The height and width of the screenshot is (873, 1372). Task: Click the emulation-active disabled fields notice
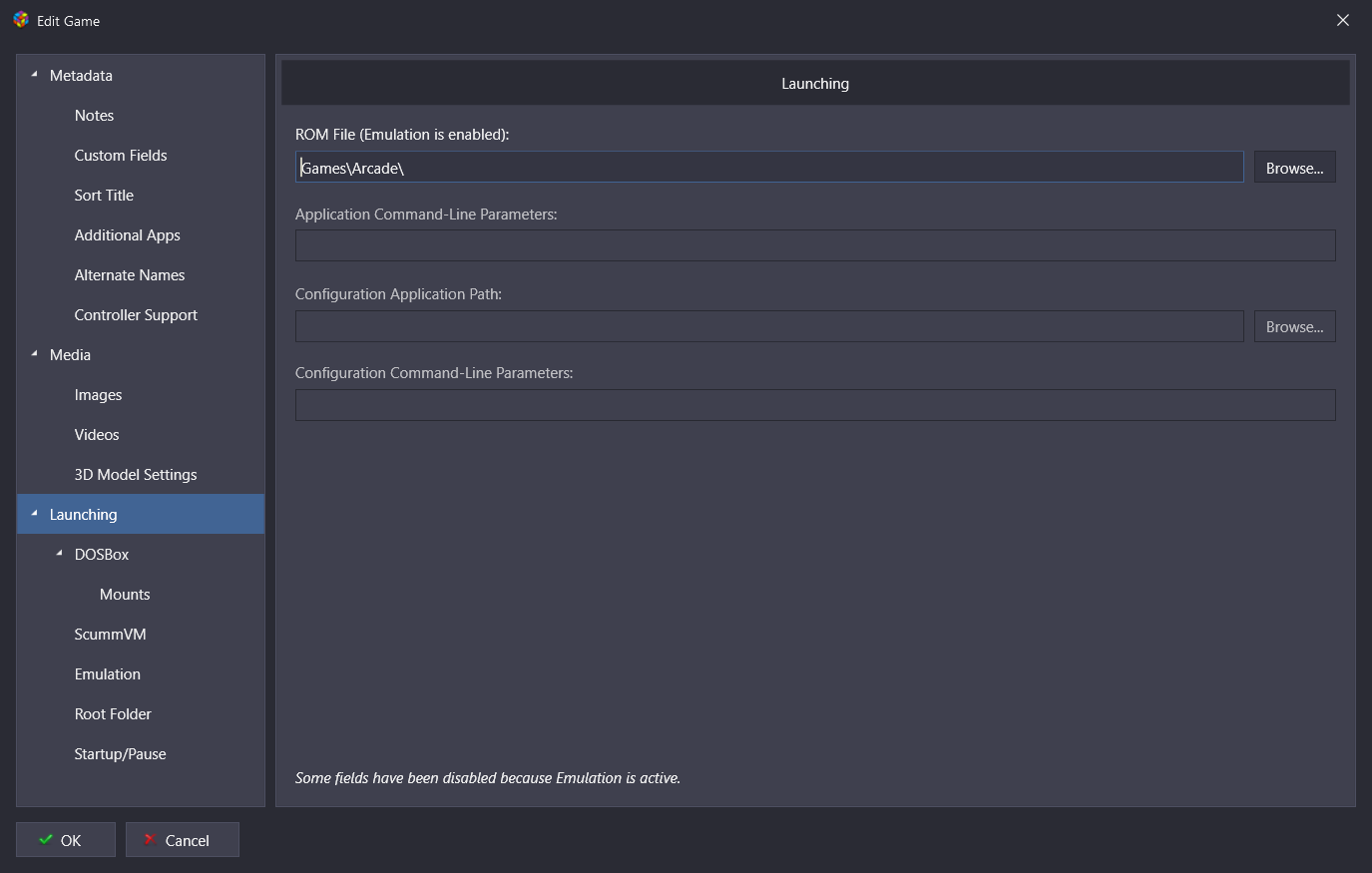click(x=488, y=778)
